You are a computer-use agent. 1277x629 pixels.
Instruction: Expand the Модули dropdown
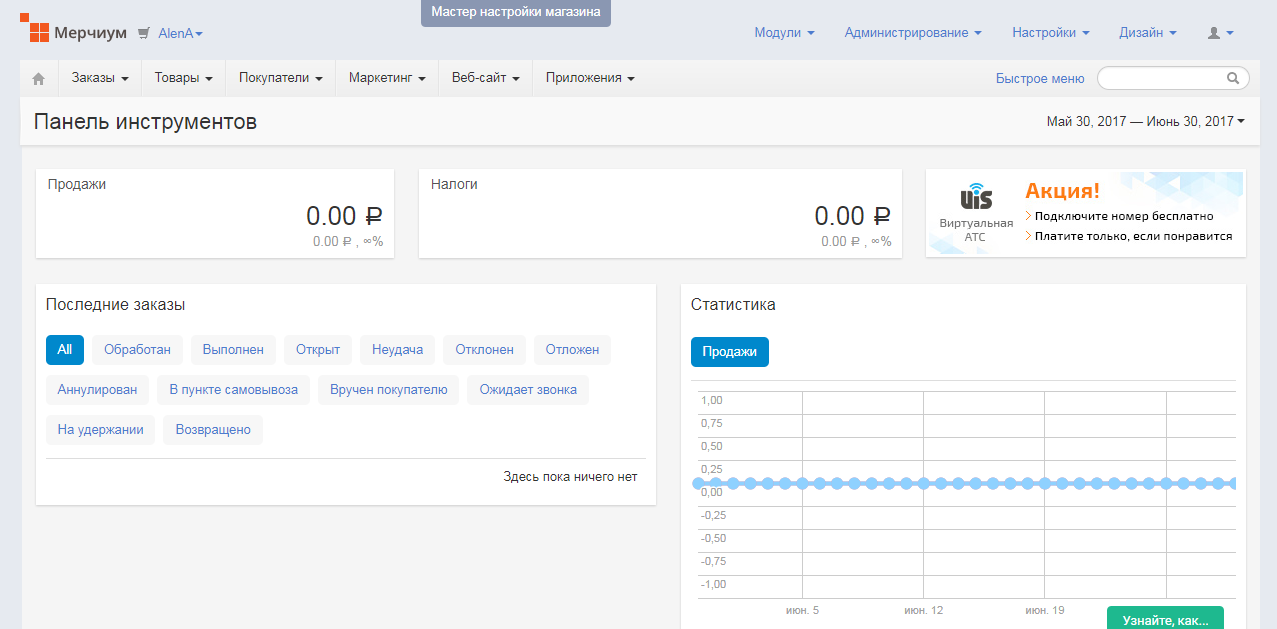tap(784, 33)
